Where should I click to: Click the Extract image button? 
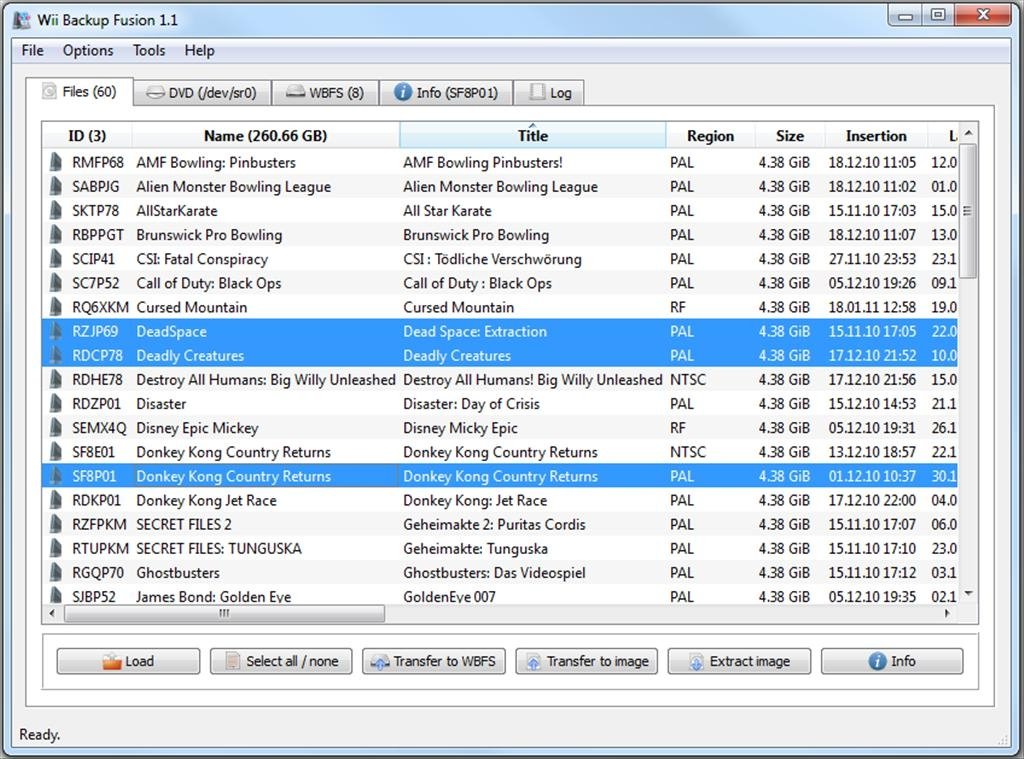click(x=739, y=661)
